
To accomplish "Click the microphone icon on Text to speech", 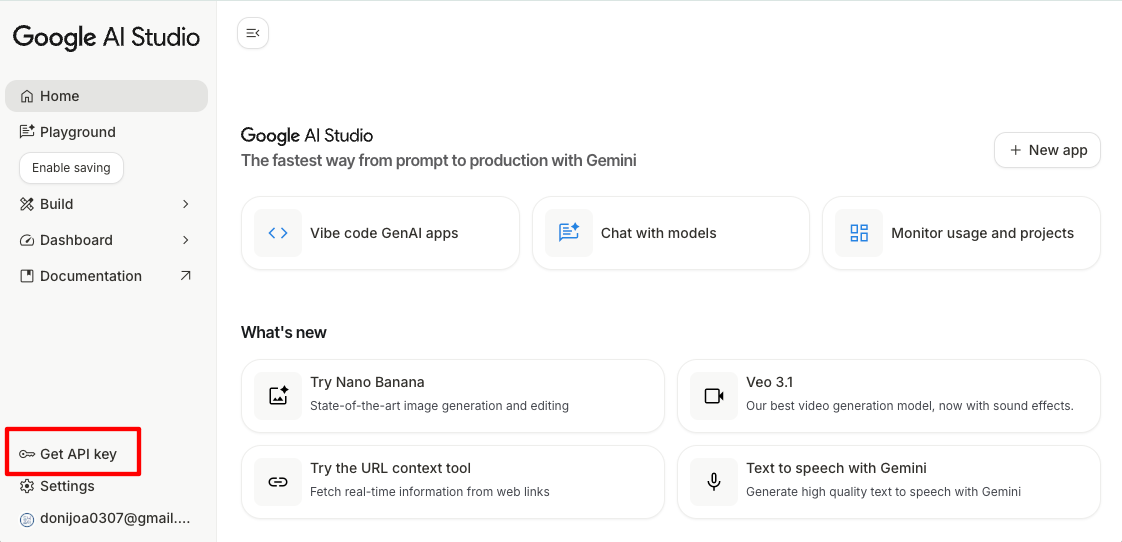I will click(714, 482).
